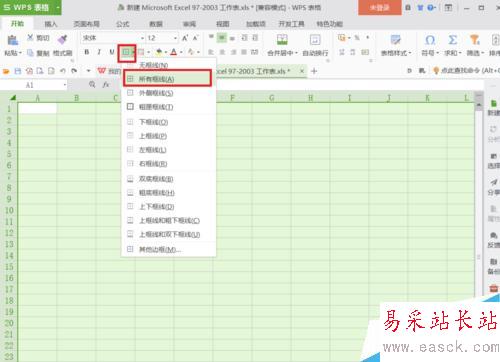This screenshot has width=500, height=362.
Task: Choose 上下框线(D) top and bottom border
Action: (168, 207)
